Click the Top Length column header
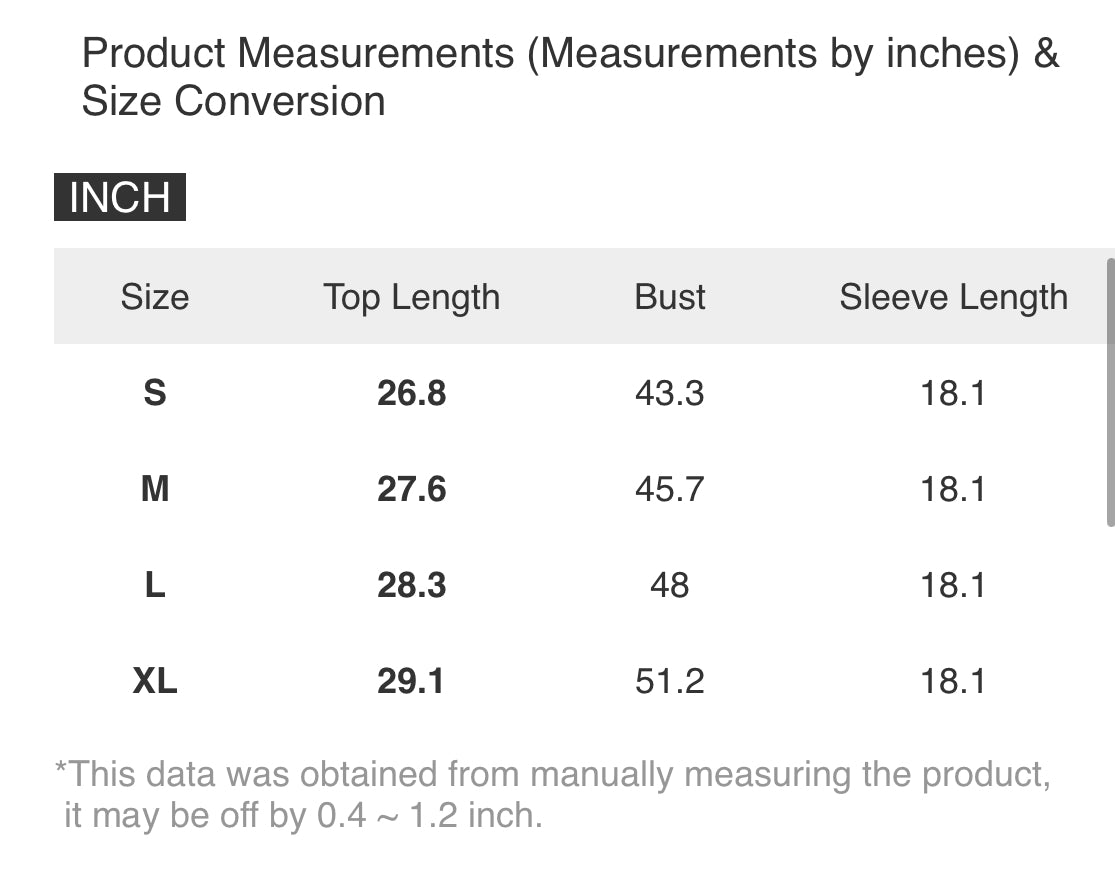The image size is (1115, 875). tap(411, 297)
